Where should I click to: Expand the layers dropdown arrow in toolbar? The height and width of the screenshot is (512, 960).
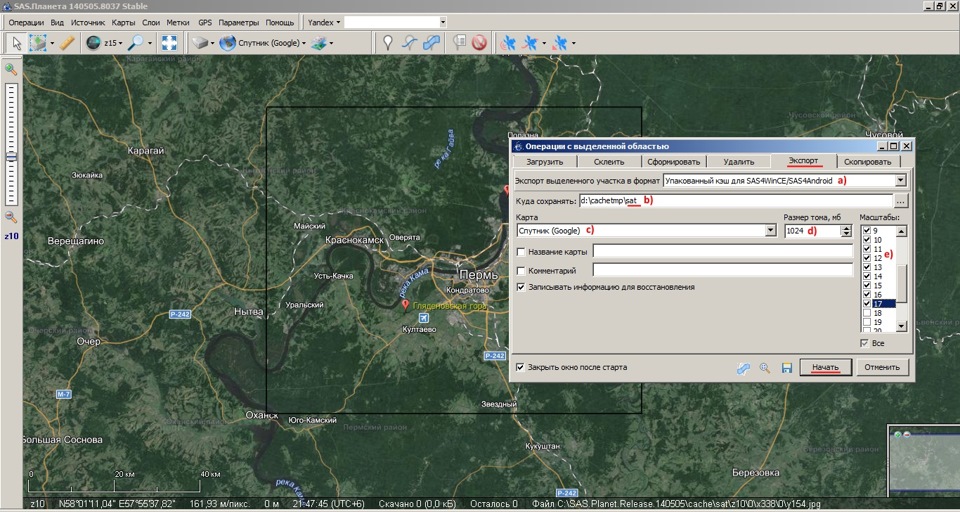tap(331, 43)
